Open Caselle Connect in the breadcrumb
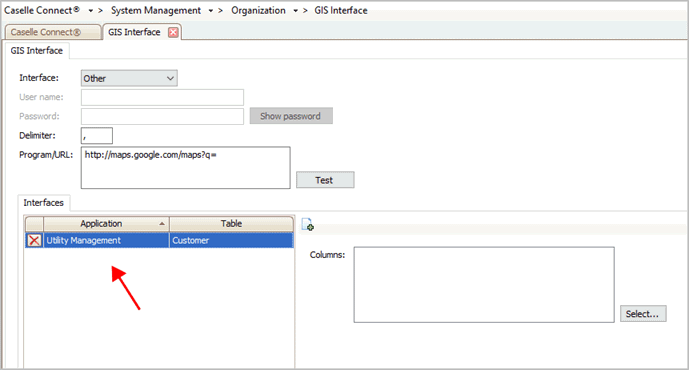This screenshot has height=370, width=689. point(42,10)
